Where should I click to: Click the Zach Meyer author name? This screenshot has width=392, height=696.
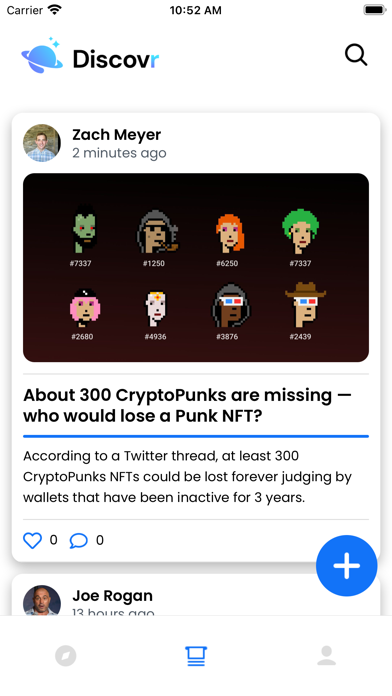tap(117, 134)
